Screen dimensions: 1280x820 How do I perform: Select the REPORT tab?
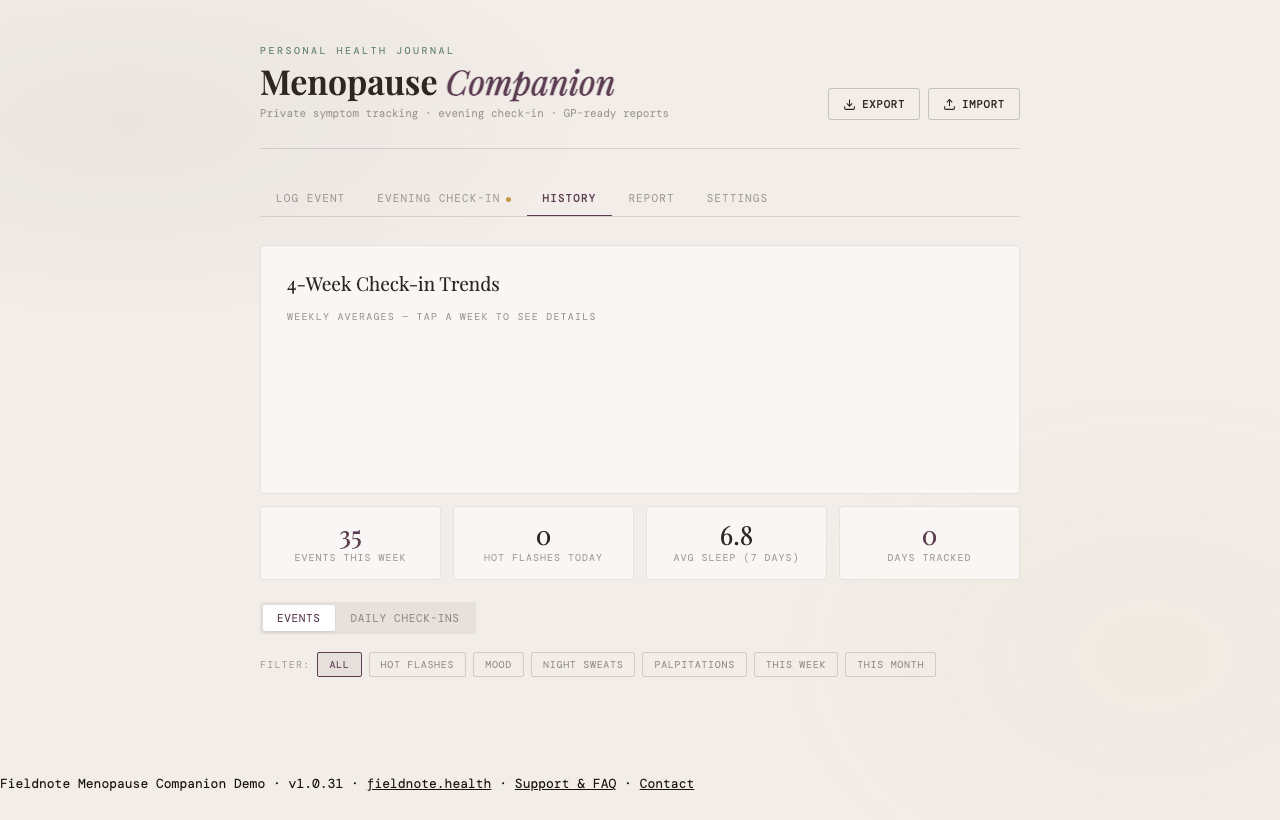pyautogui.click(x=651, y=197)
